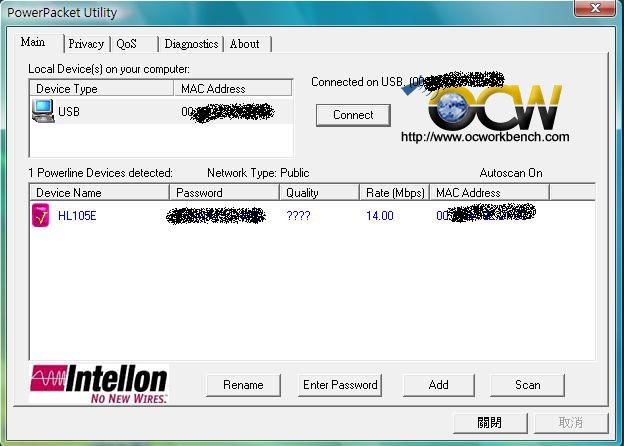Click the Quality column header
Screen dimensions: 624x446
tap(320, 193)
